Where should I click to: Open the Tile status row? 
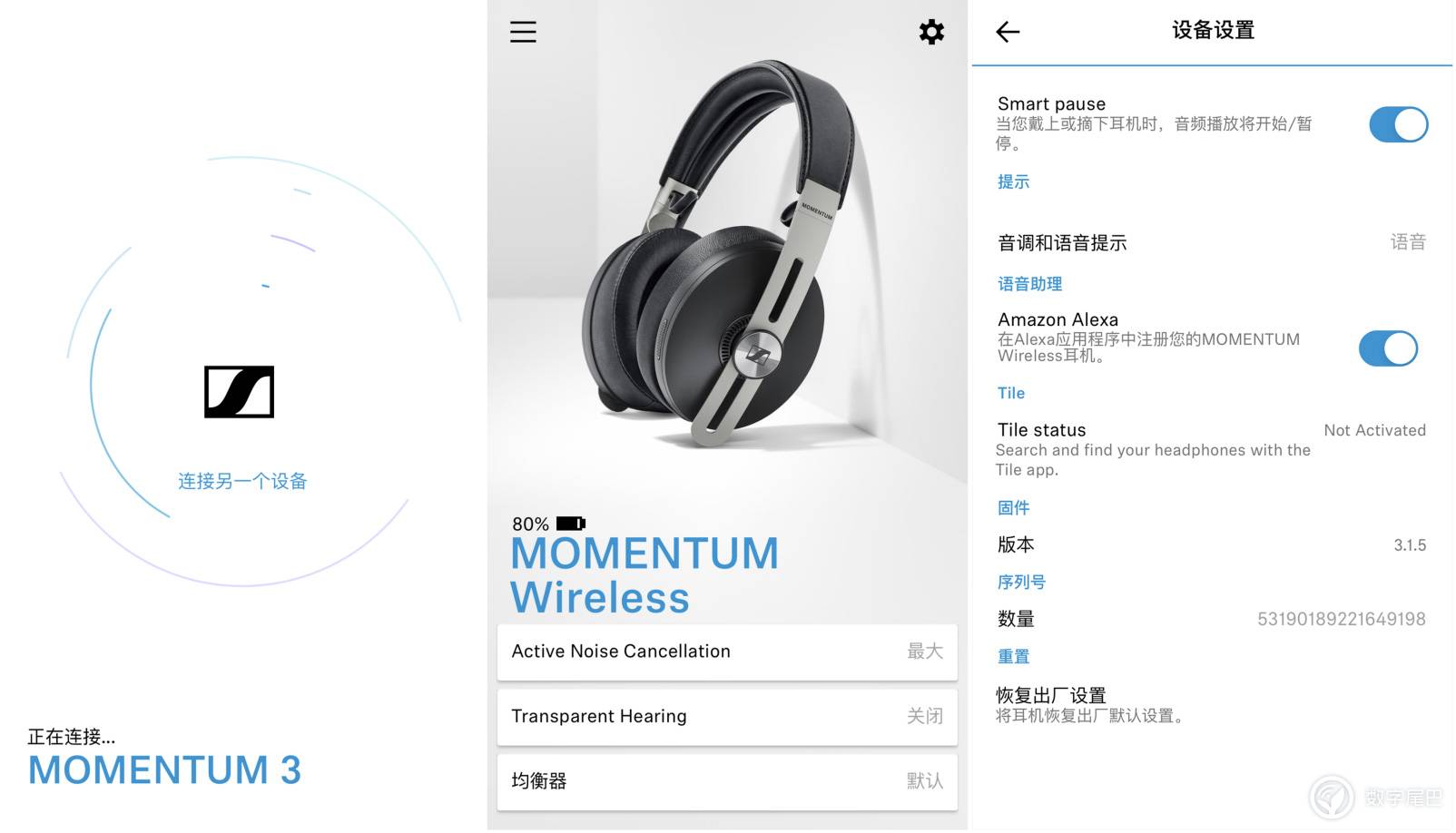tap(1212, 449)
